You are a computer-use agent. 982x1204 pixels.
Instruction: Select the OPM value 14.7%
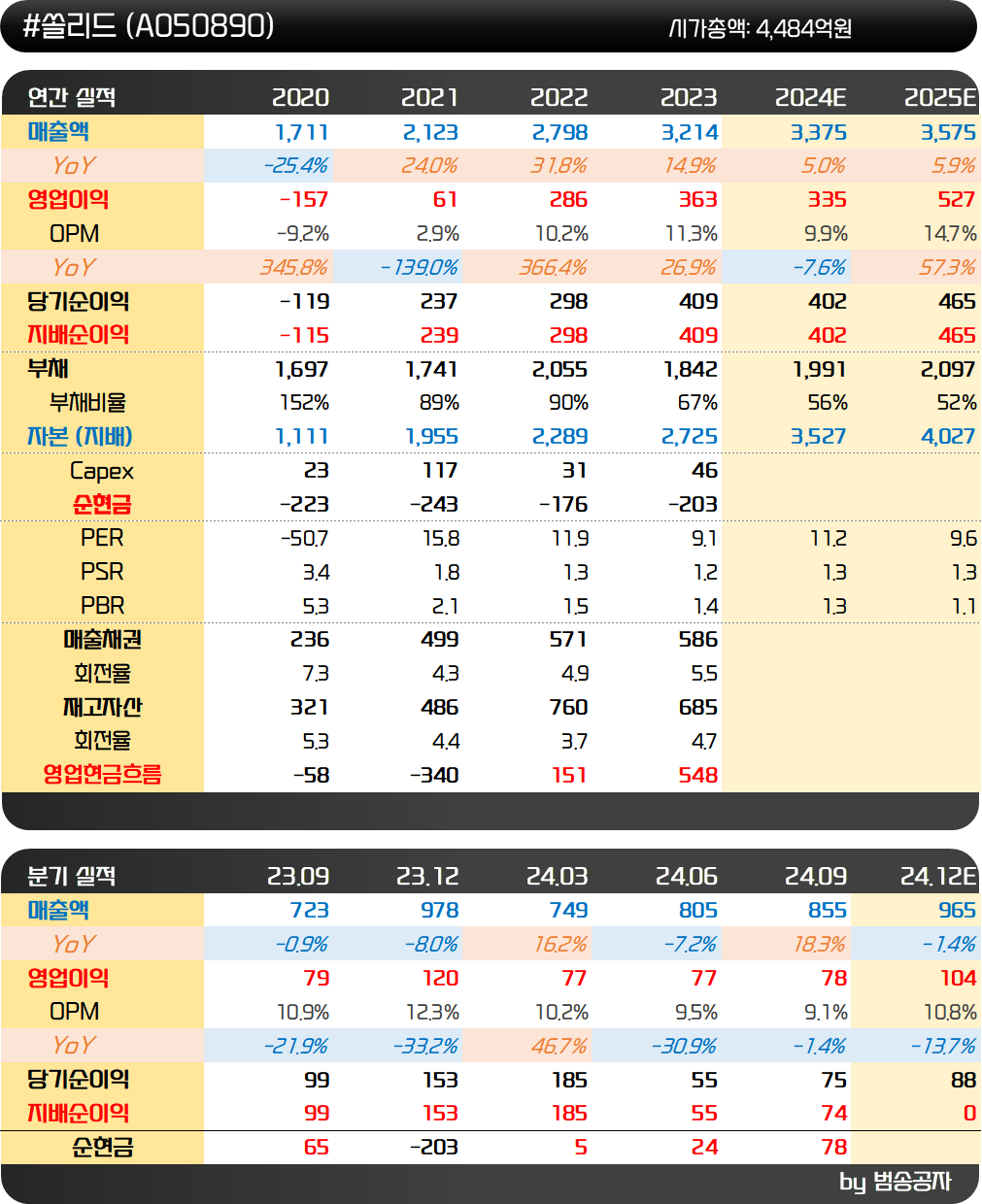950,234
